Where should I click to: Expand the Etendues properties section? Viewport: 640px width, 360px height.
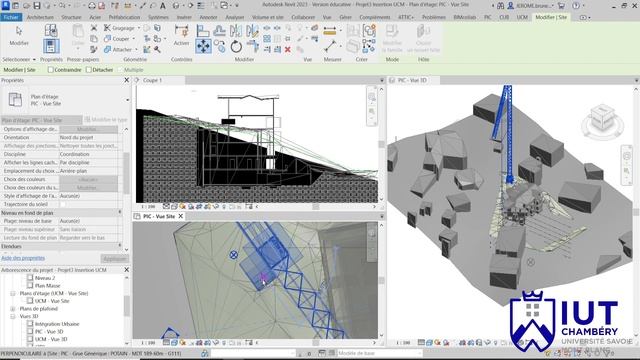120,246
